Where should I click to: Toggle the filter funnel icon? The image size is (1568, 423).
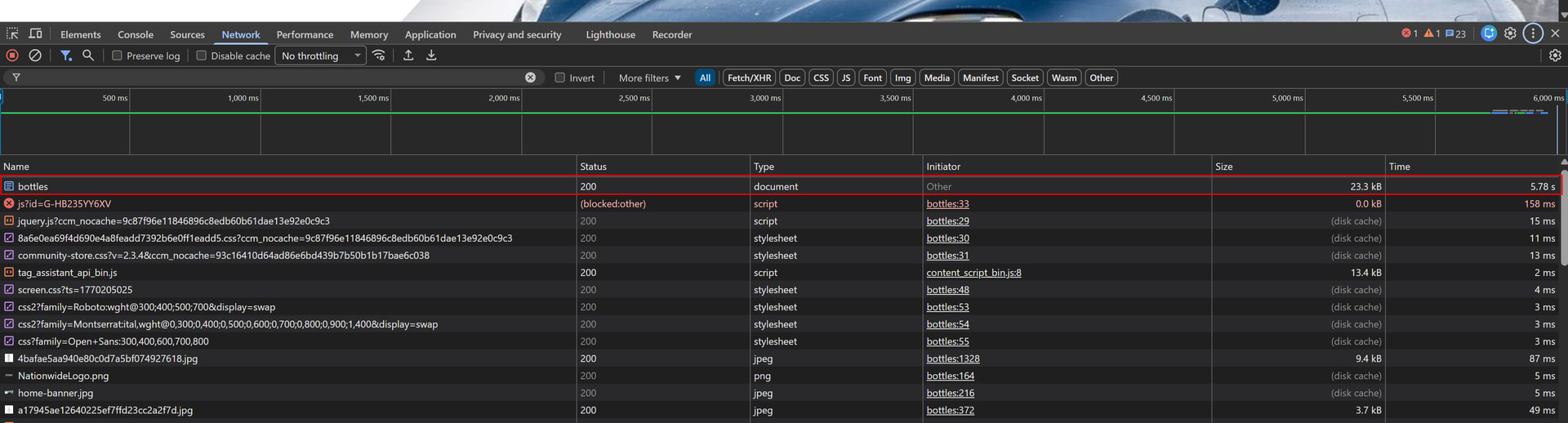tap(66, 56)
